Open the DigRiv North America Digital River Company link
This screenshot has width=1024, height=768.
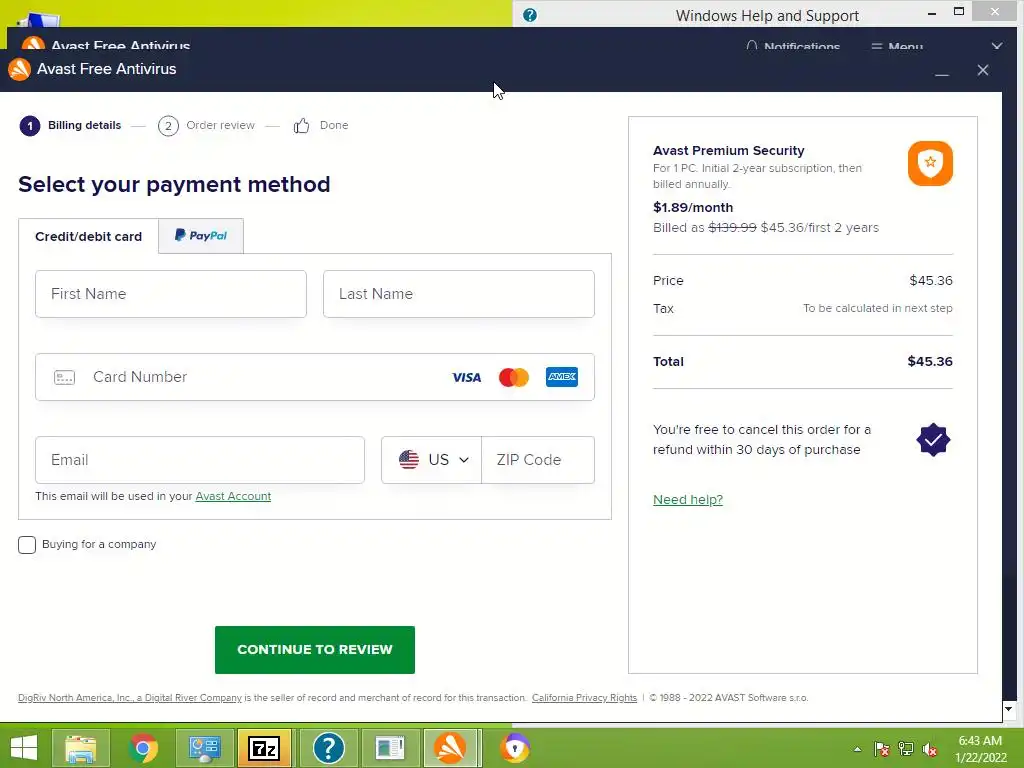pyautogui.click(x=130, y=697)
